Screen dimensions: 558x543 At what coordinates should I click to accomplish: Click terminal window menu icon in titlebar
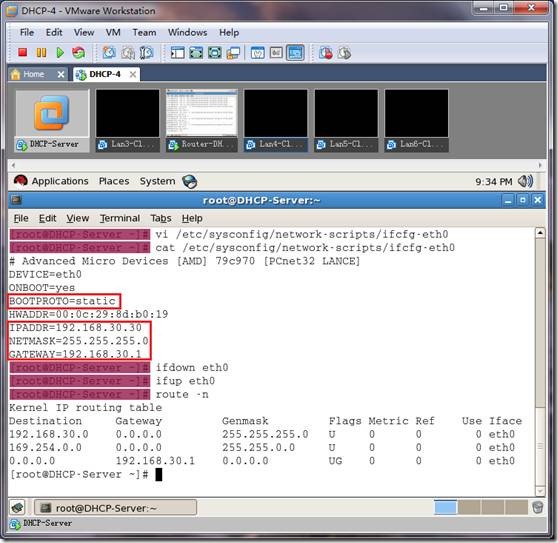[16, 200]
